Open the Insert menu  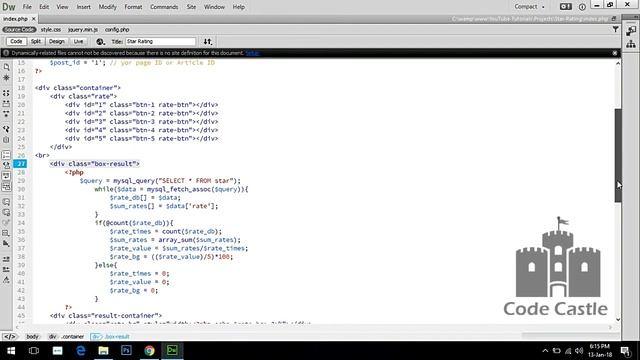(x=84, y=7)
